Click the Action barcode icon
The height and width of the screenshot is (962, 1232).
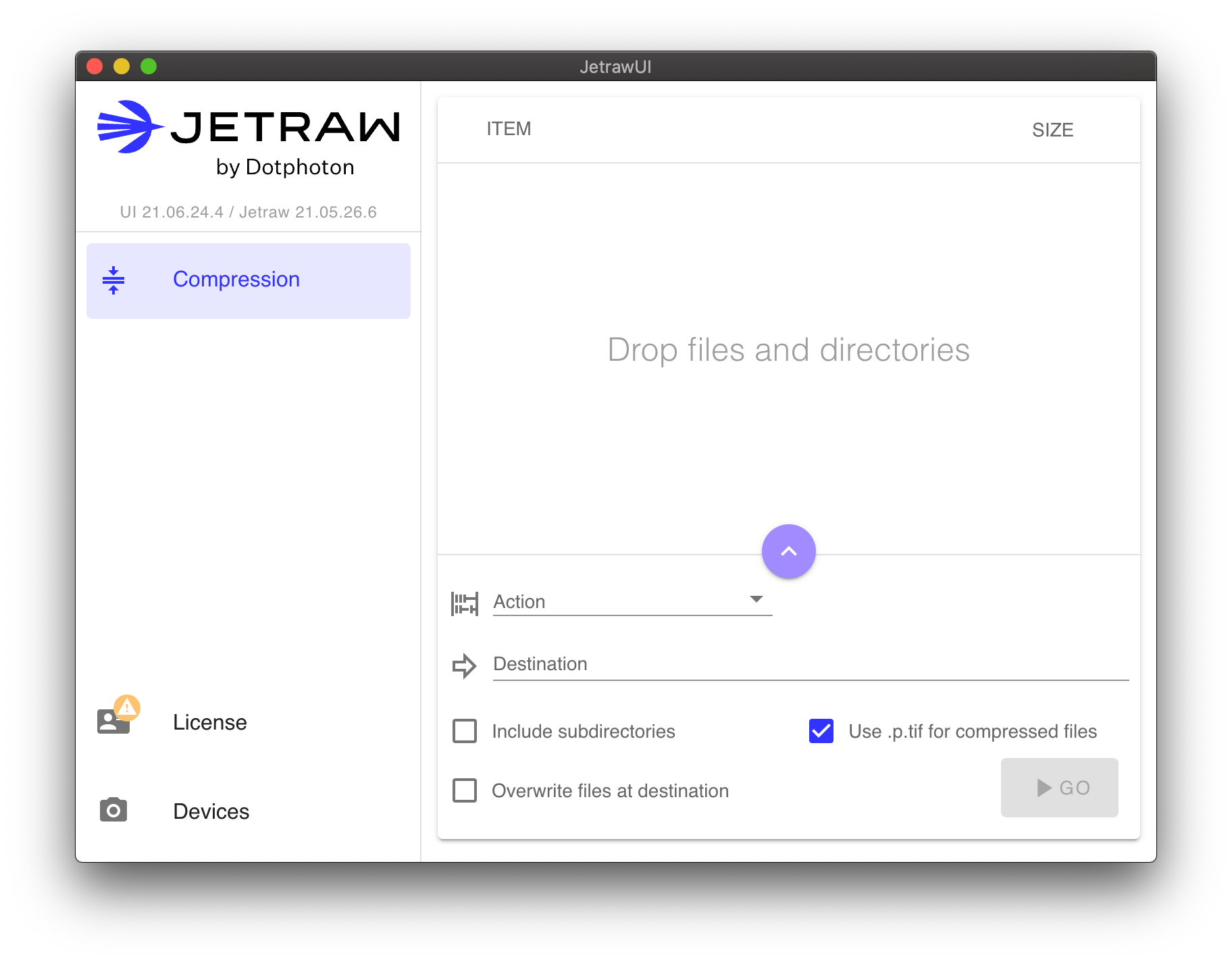coord(465,603)
